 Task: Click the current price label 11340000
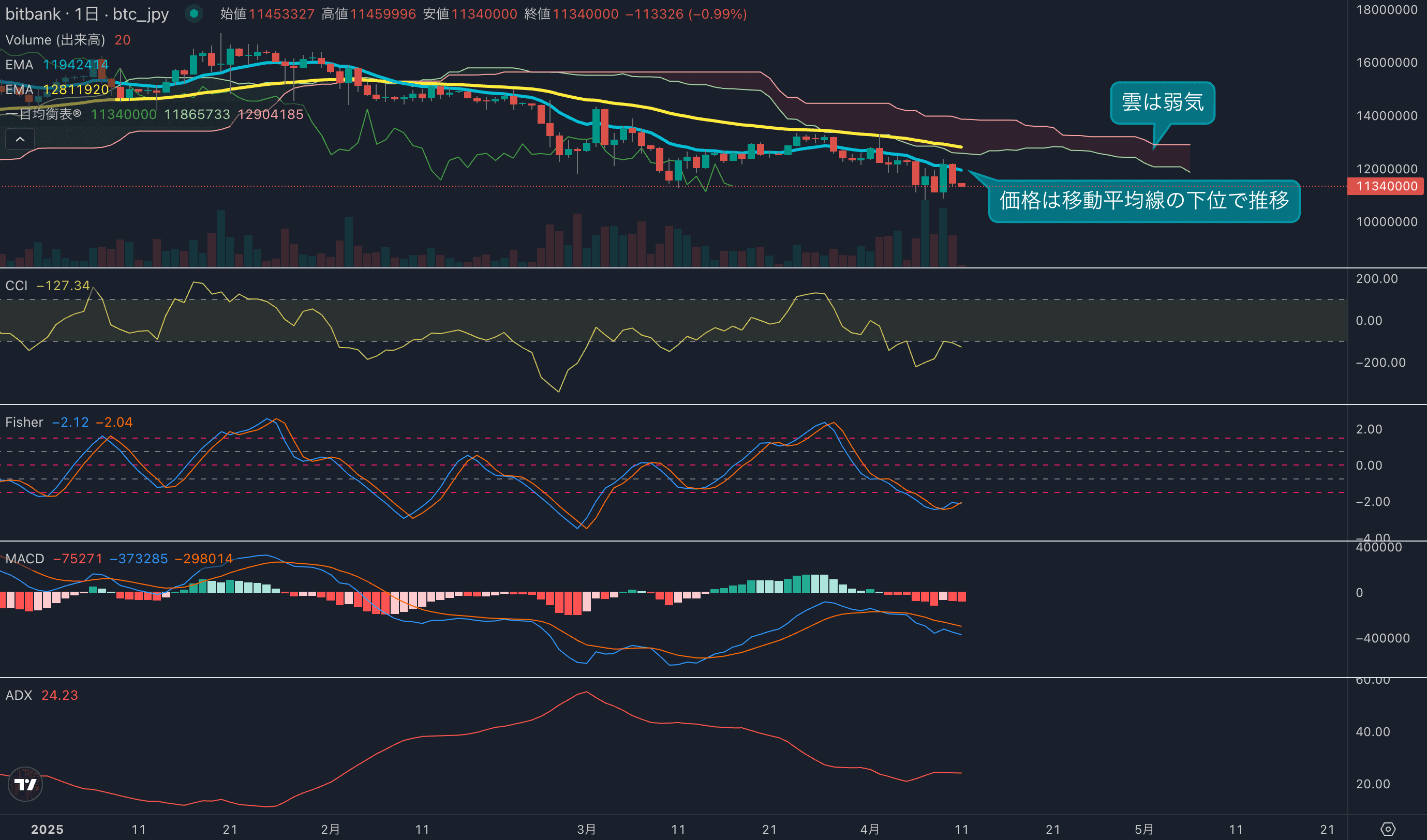[x=1386, y=186]
